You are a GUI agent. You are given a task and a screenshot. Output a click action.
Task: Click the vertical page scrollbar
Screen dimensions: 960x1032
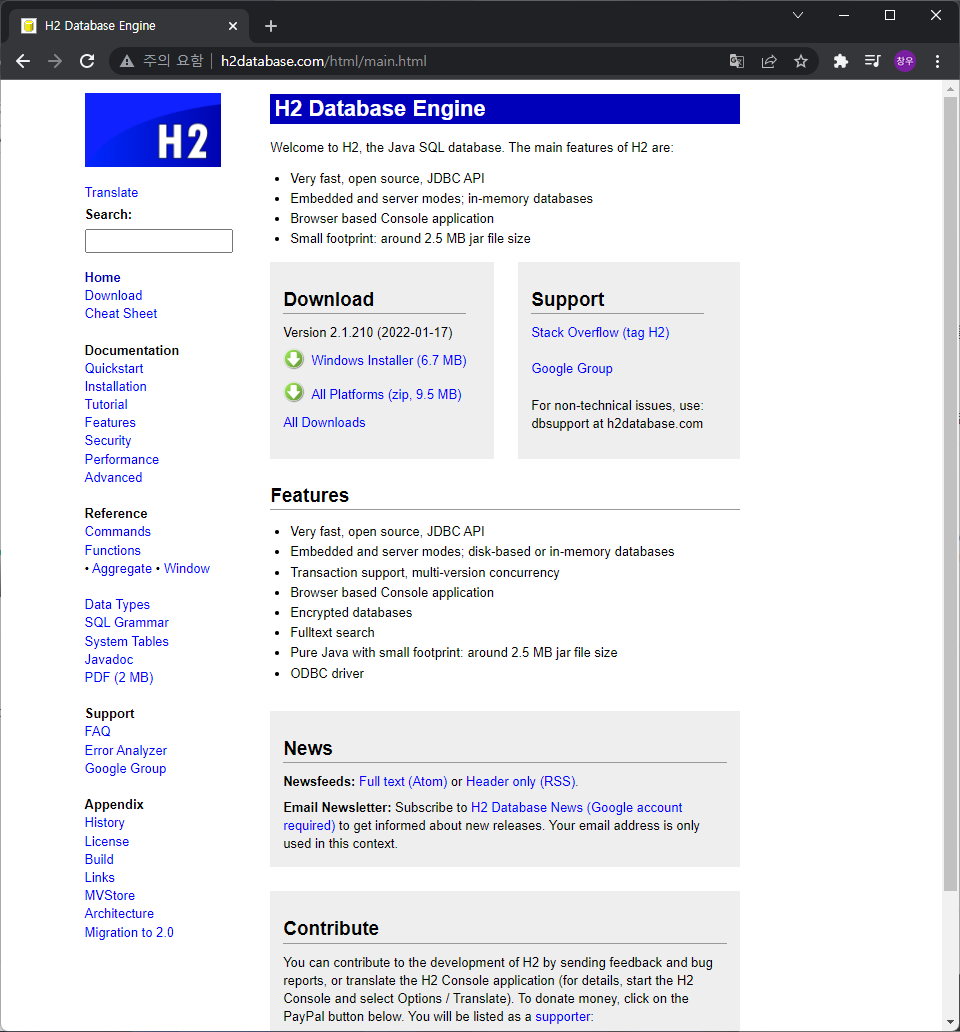[950, 494]
